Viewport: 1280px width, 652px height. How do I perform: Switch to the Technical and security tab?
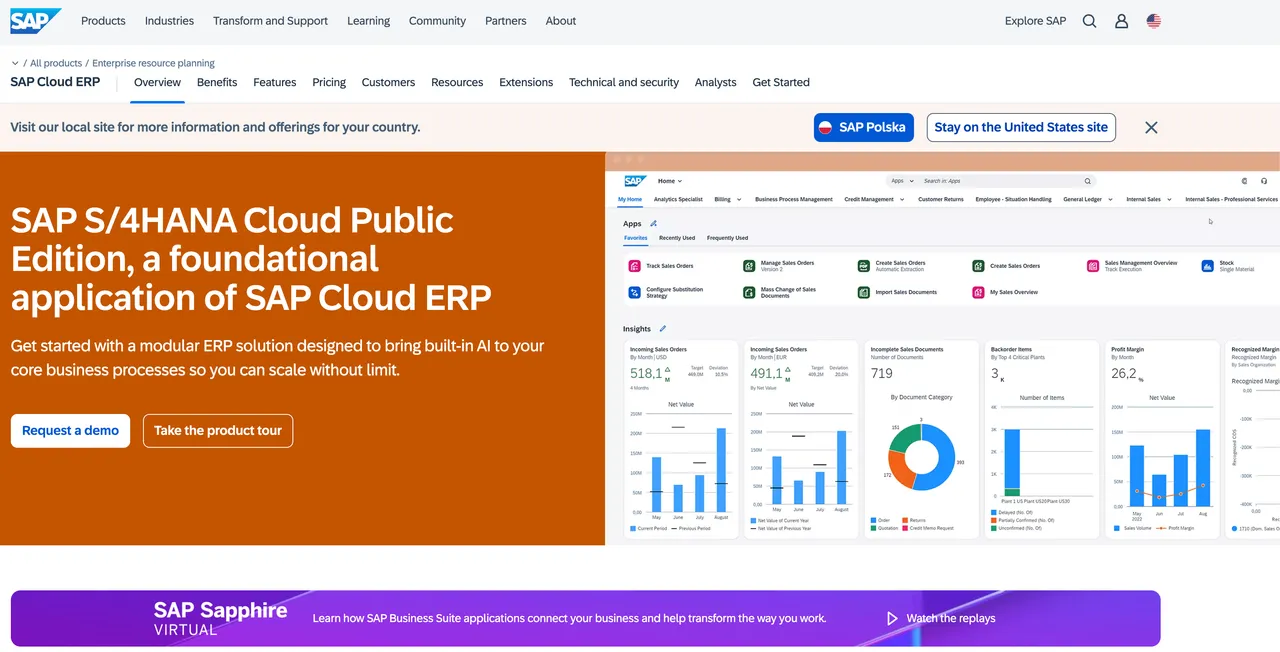pyautogui.click(x=624, y=82)
